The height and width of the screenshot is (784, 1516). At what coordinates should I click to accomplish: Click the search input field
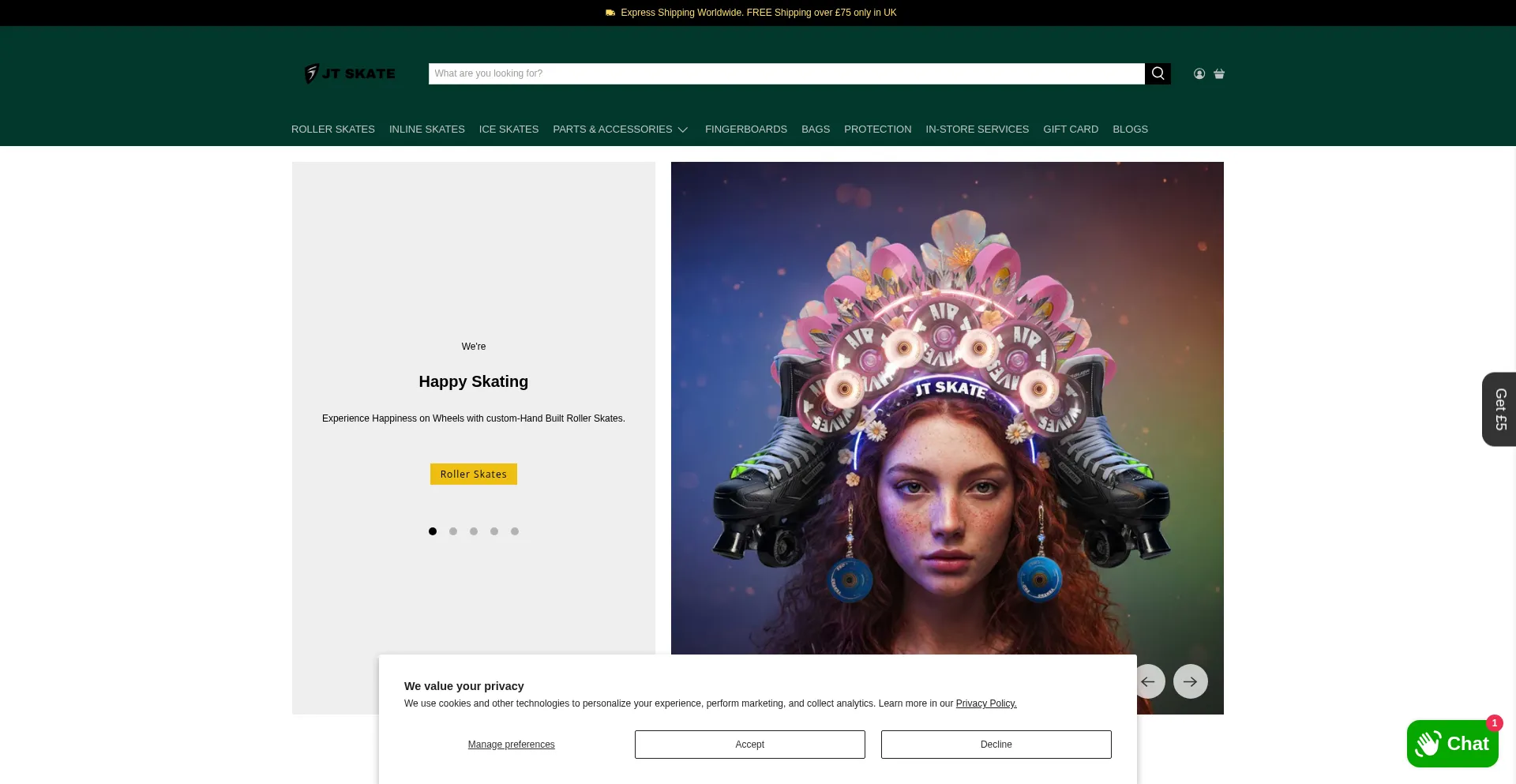(786, 73)
